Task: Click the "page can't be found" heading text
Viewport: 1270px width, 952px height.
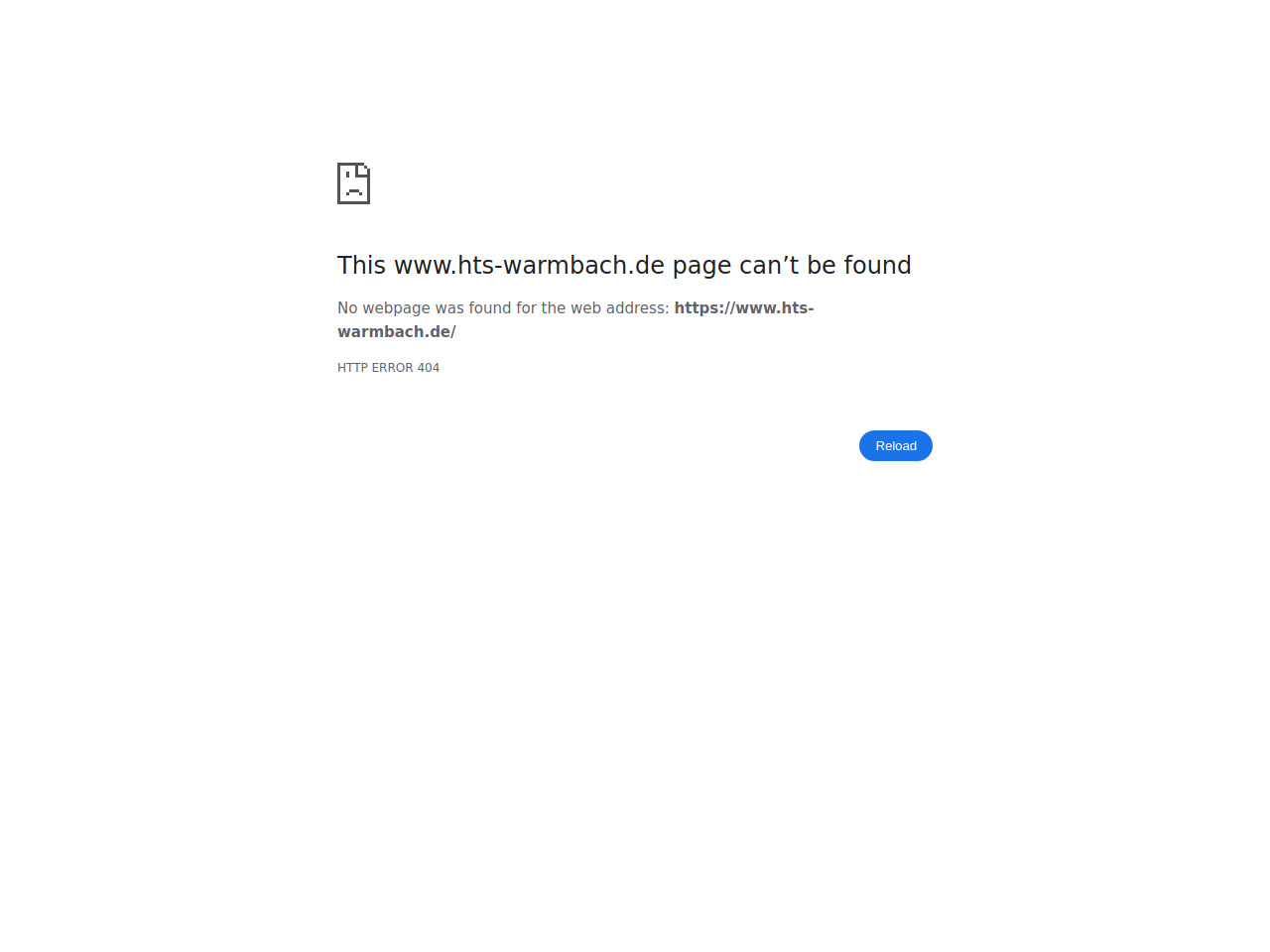Action: click(x=792, y=266)
